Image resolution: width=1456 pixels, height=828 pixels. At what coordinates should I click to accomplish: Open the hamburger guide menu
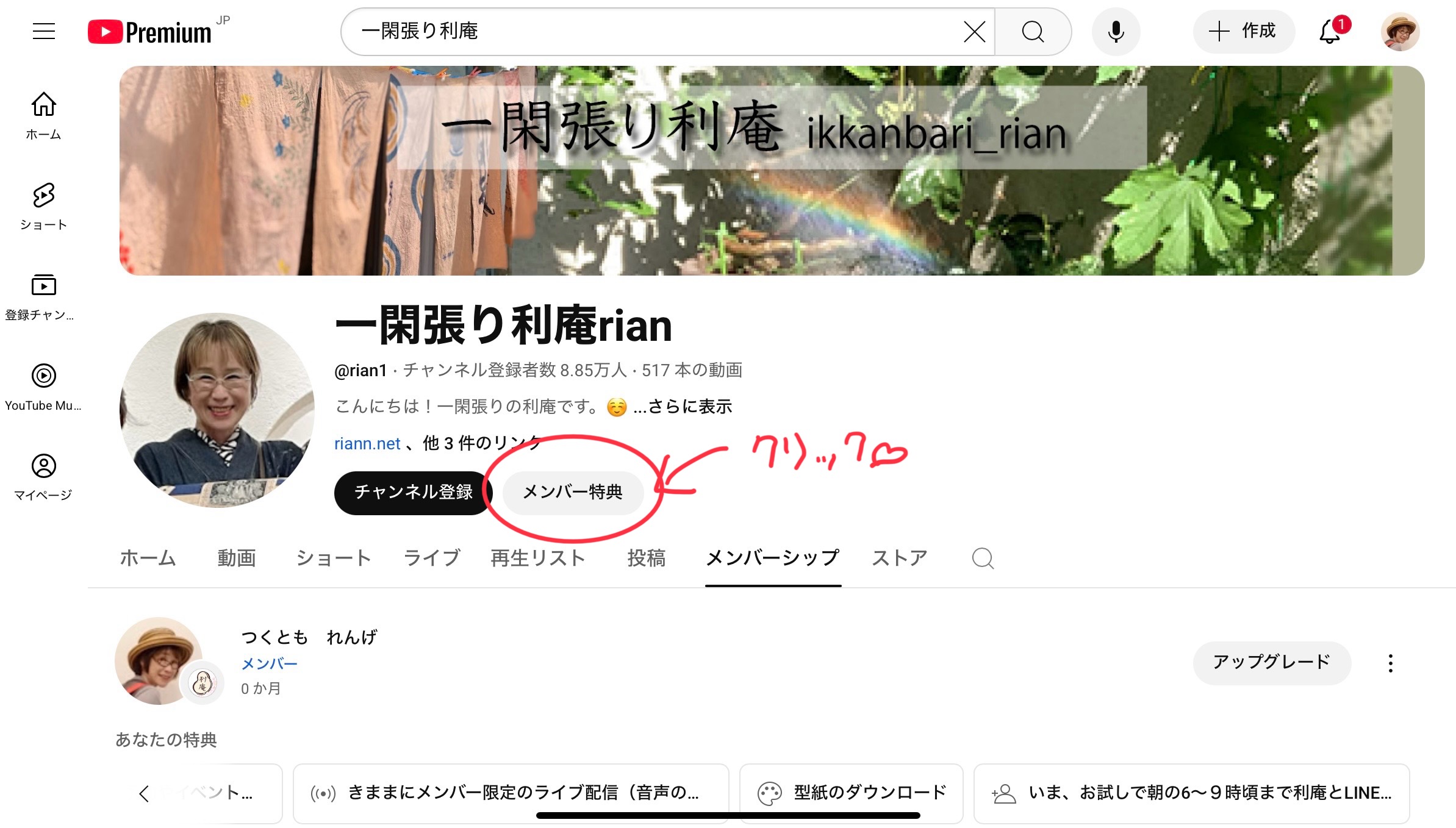(x=44, y=31)
